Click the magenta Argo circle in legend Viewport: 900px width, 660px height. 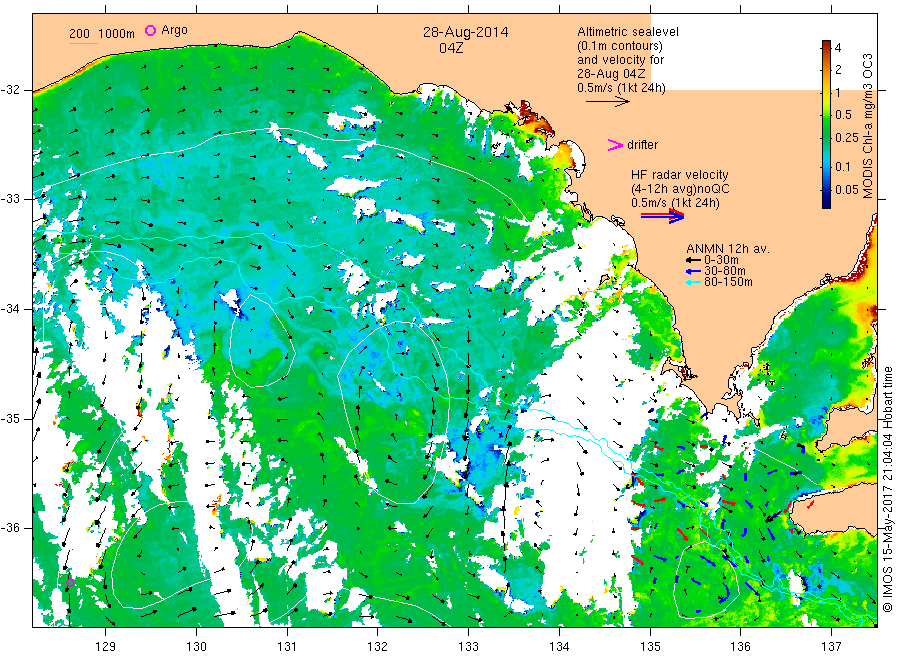point(150,30)
